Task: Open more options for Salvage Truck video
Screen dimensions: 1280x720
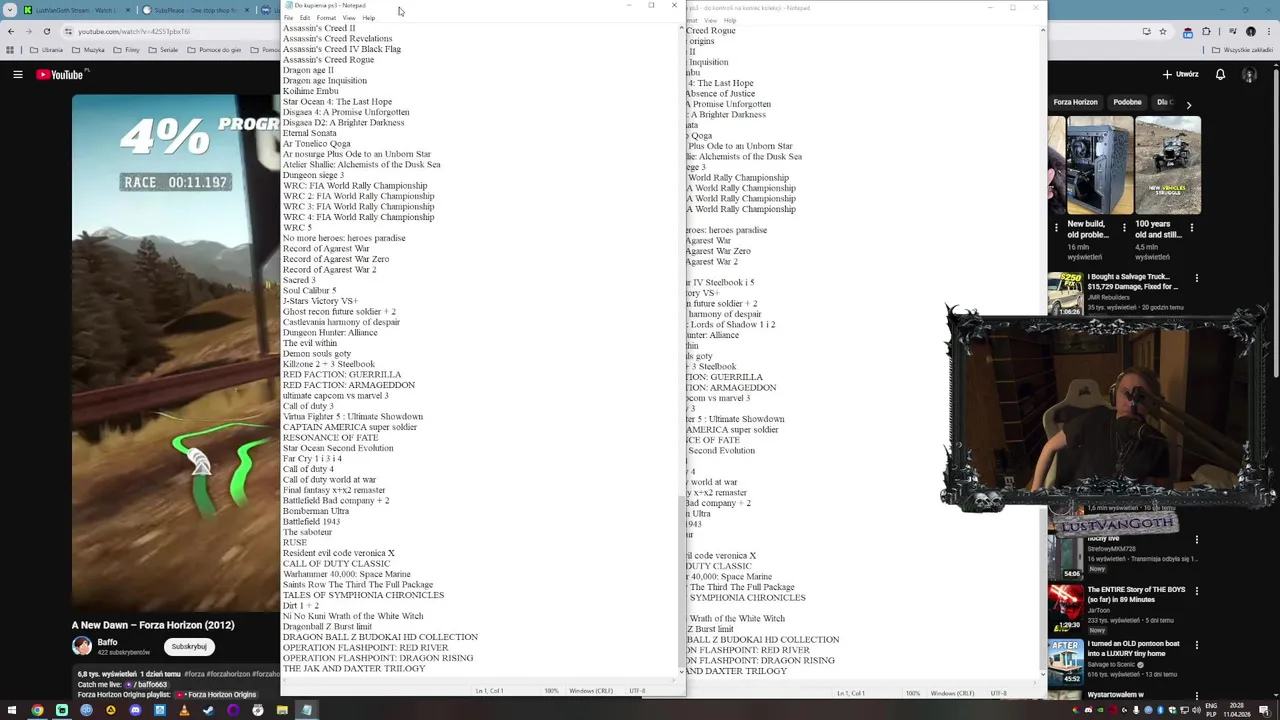Action: 1197,278
